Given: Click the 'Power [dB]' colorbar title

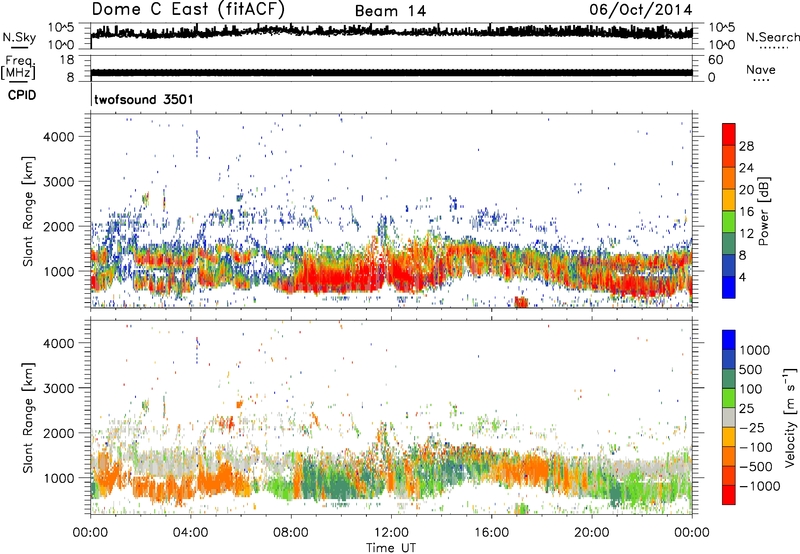Looking at the screenshot, I should click(x=763, y=211).
